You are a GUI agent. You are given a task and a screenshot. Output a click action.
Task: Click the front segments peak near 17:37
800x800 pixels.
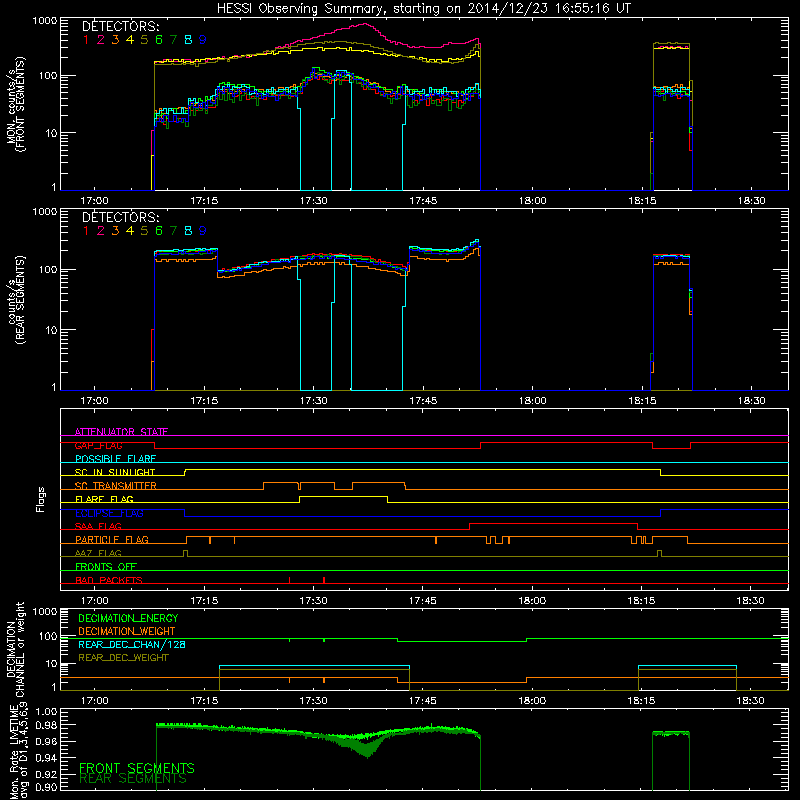coord(365,24)
